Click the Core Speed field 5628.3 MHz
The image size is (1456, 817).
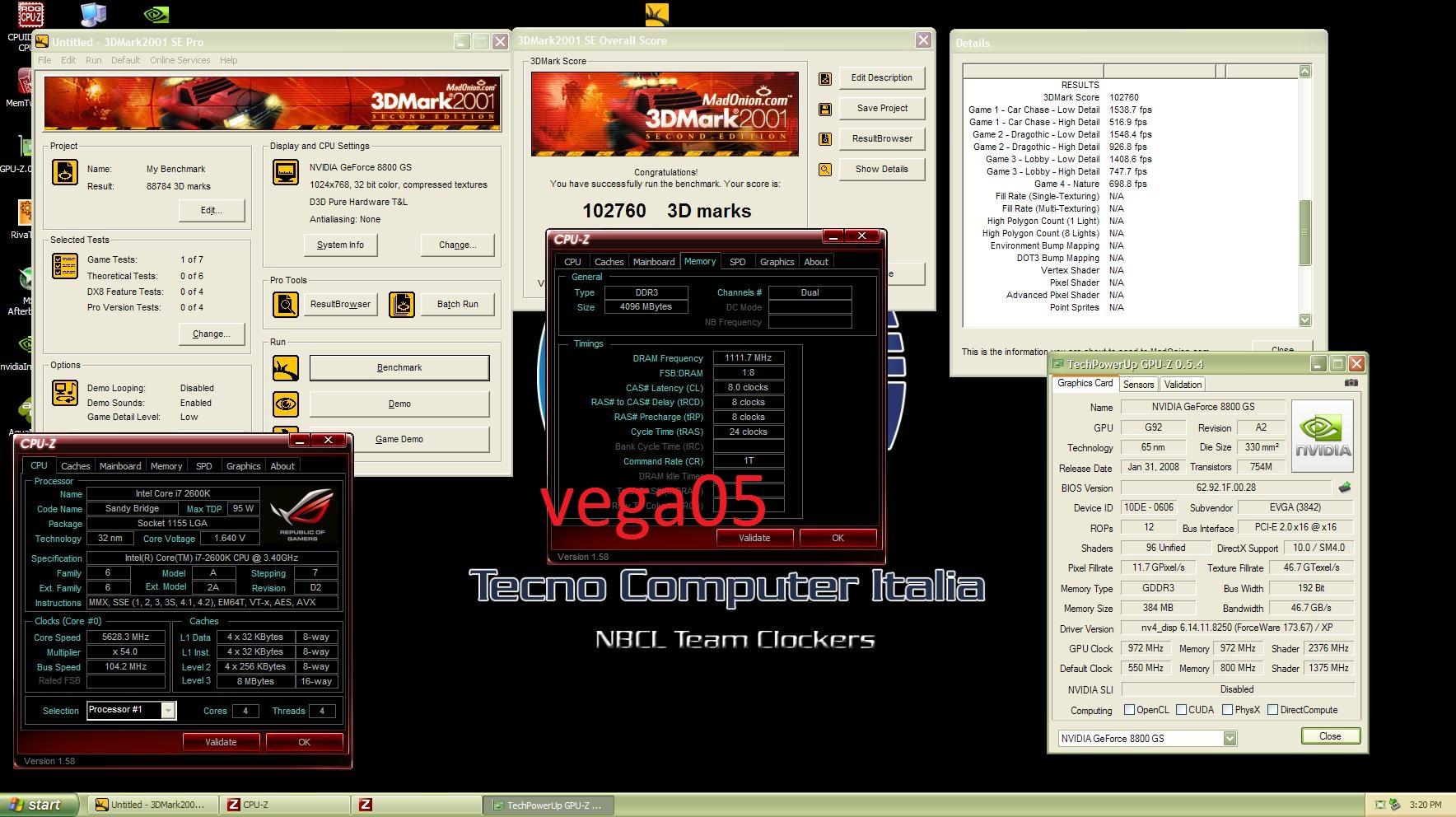coord(125,637)
